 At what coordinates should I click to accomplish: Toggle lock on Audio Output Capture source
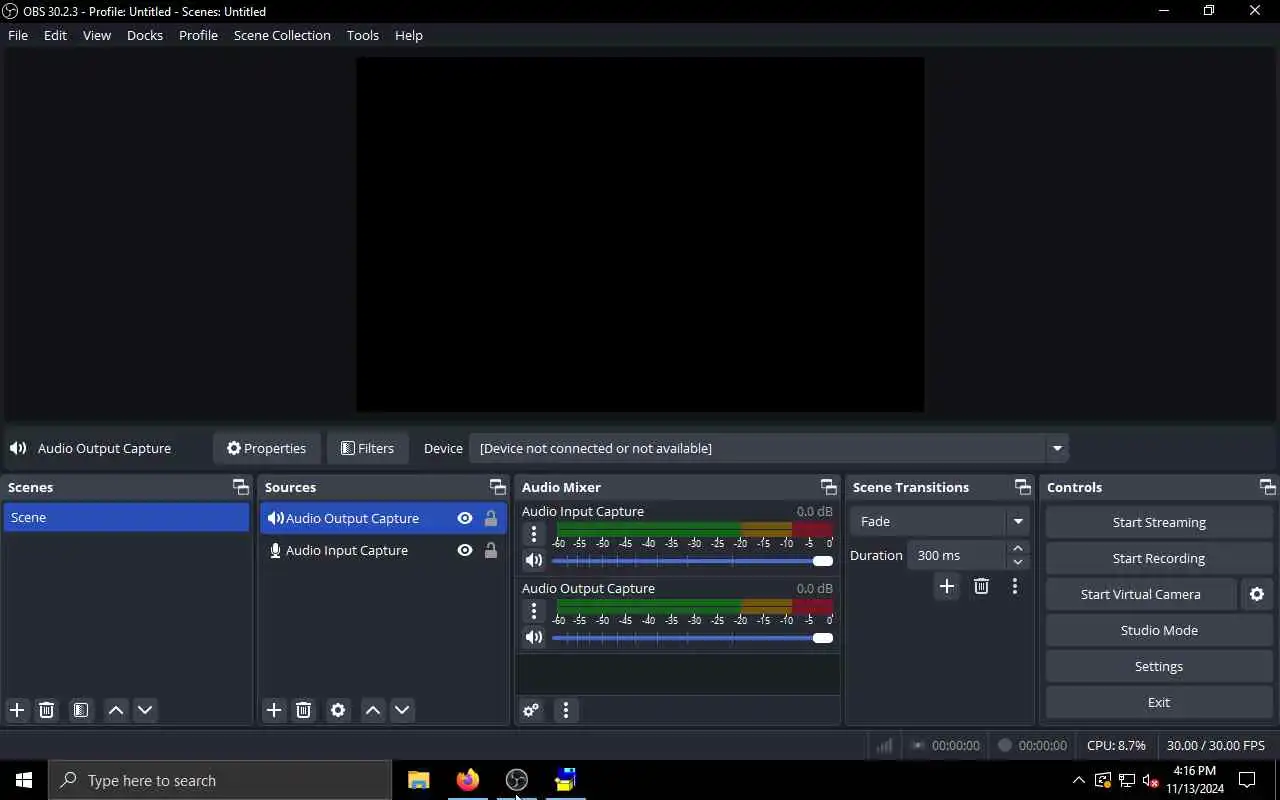point(491,518)
